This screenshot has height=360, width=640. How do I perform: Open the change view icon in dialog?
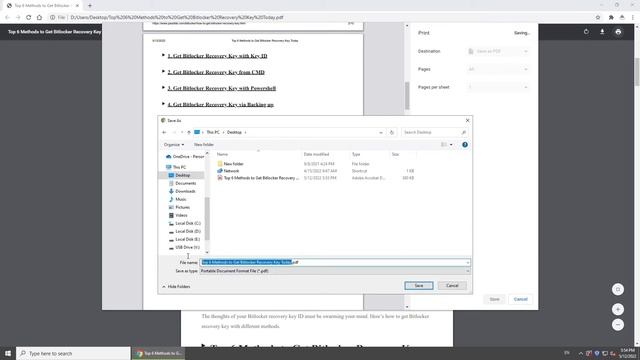tap(444, 144)
